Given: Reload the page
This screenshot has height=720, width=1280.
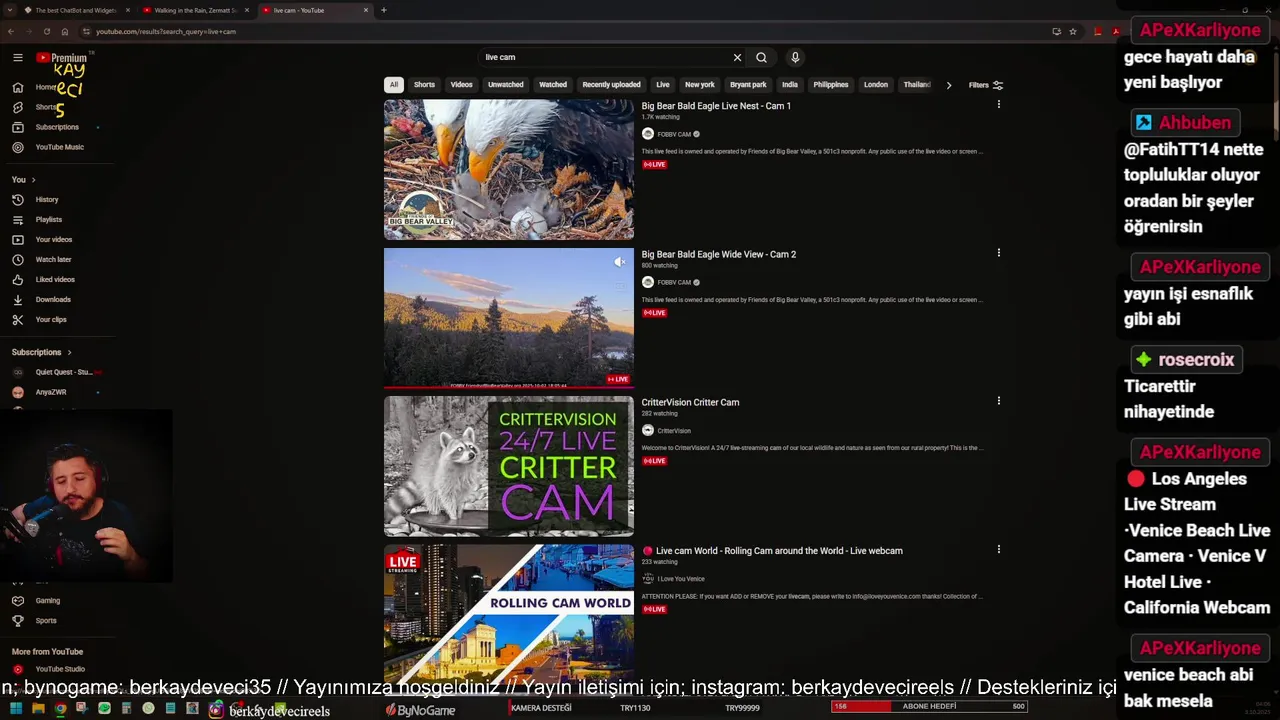Looking at the screenshot, I should point(46,31).
